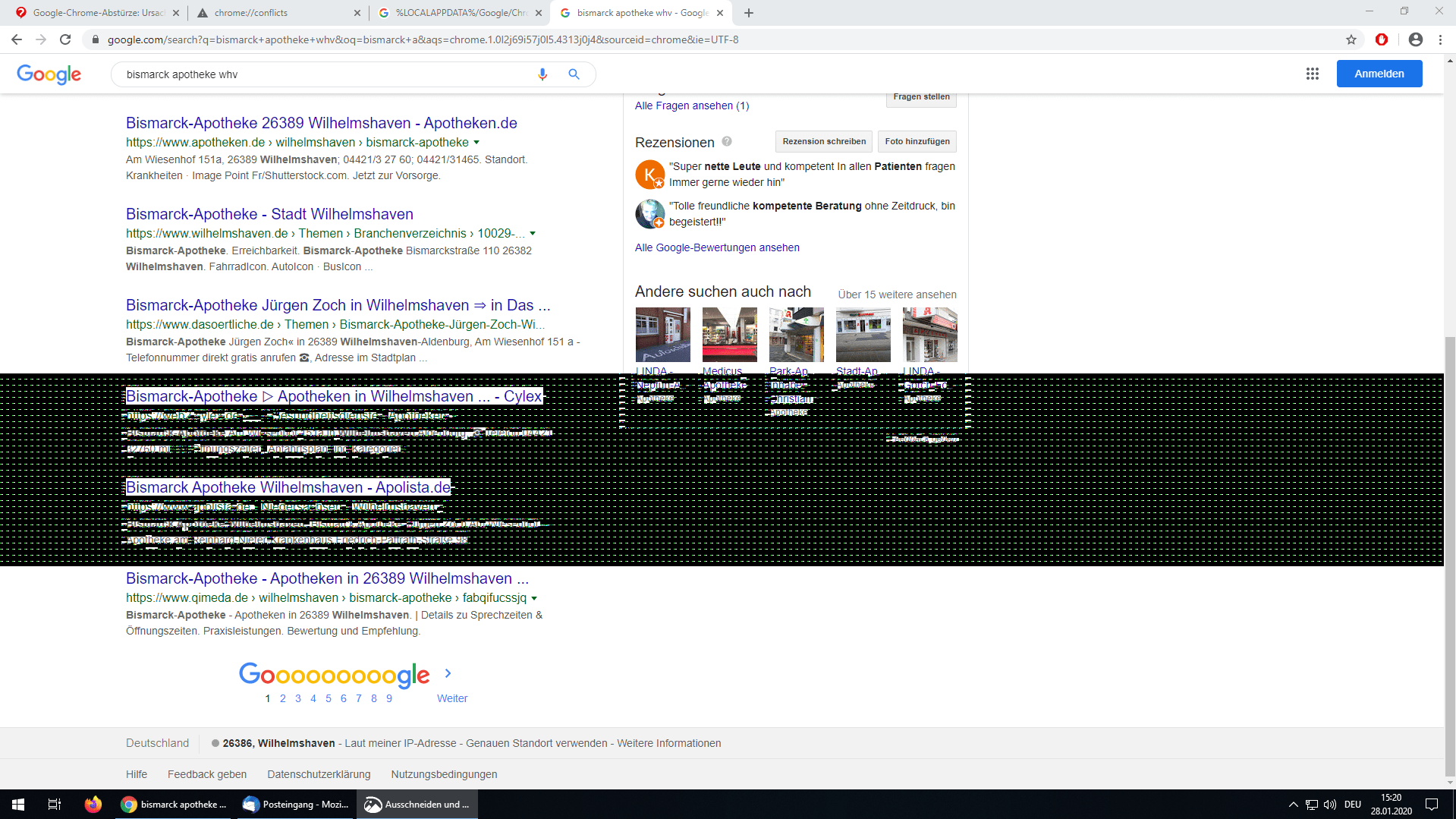
Task: Submit search with the magnifier icon
Action: (x=574, y=74)
